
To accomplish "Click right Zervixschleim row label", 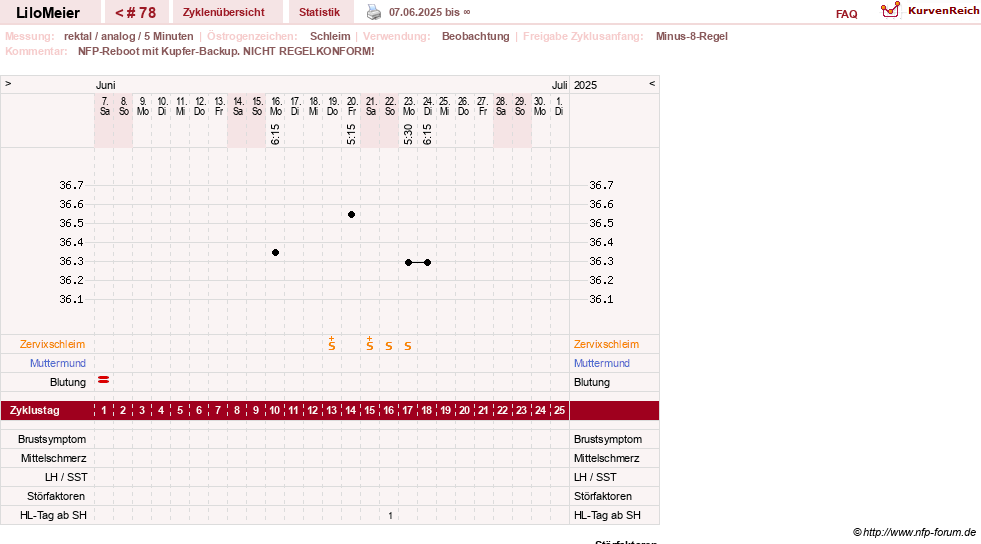I will coord(606,345).
